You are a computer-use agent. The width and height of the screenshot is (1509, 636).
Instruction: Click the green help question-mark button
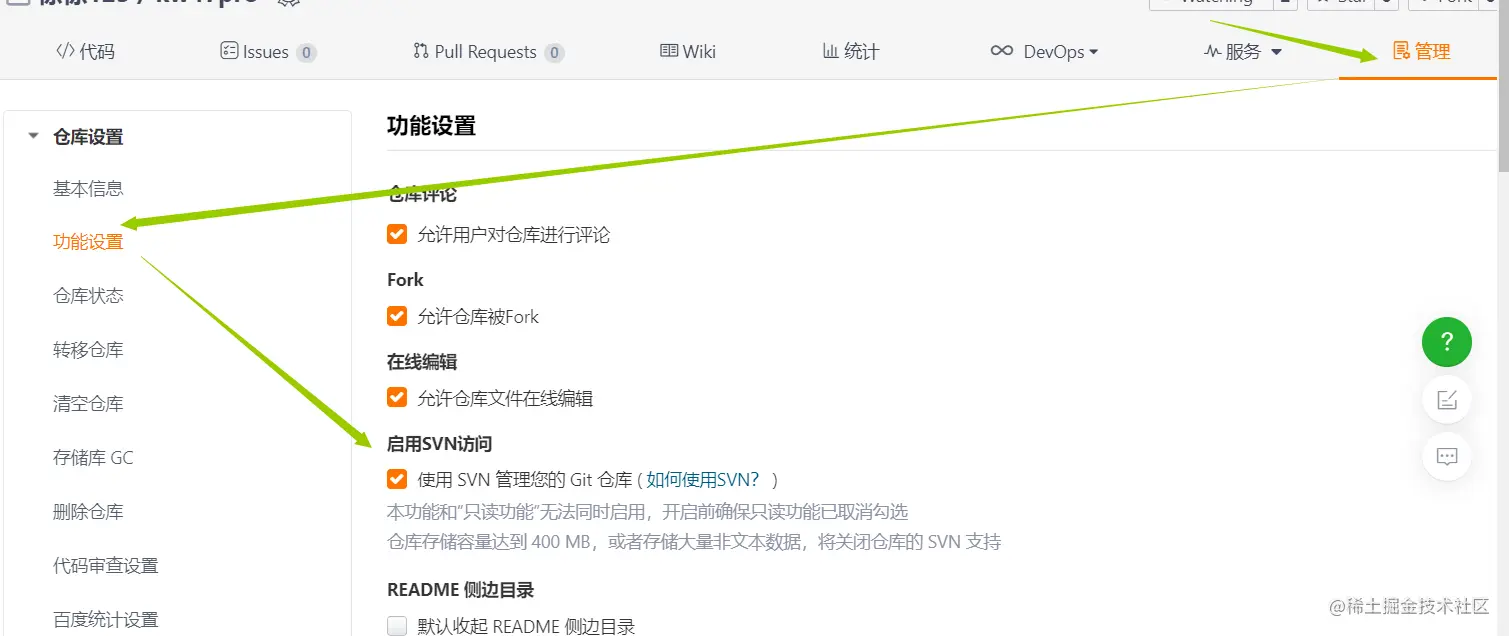(x=1447, y=342)
